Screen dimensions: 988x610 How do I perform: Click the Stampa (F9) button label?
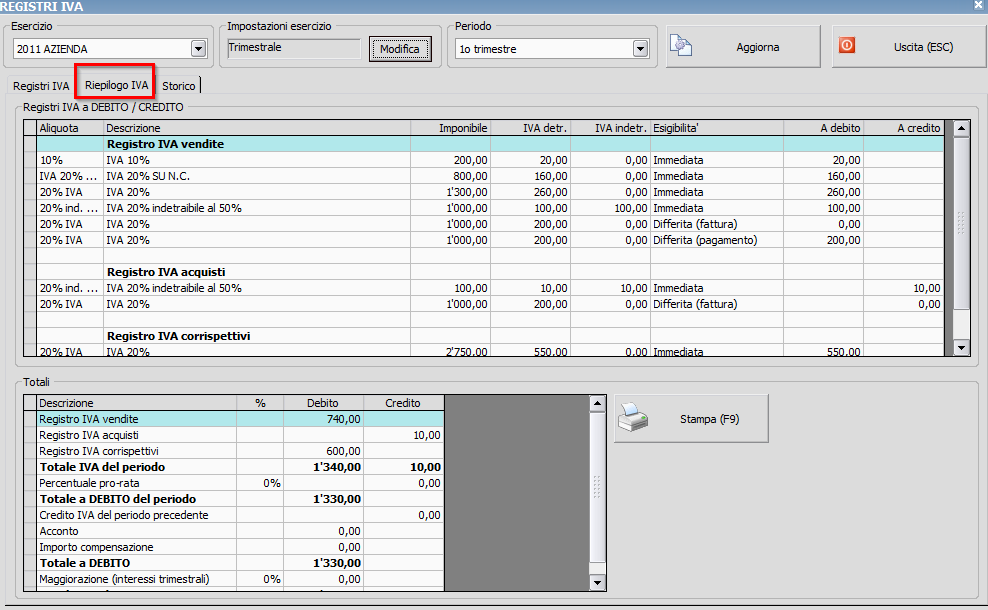[x=709, y=419]
